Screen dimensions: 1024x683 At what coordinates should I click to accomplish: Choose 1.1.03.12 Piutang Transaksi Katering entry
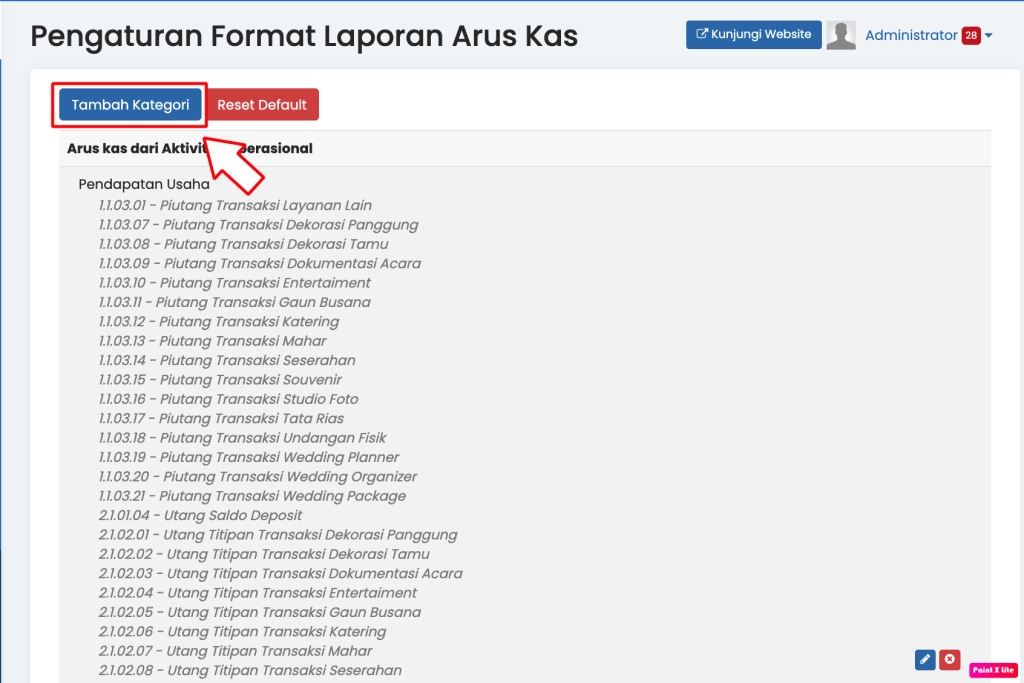(x=219, y=322)
